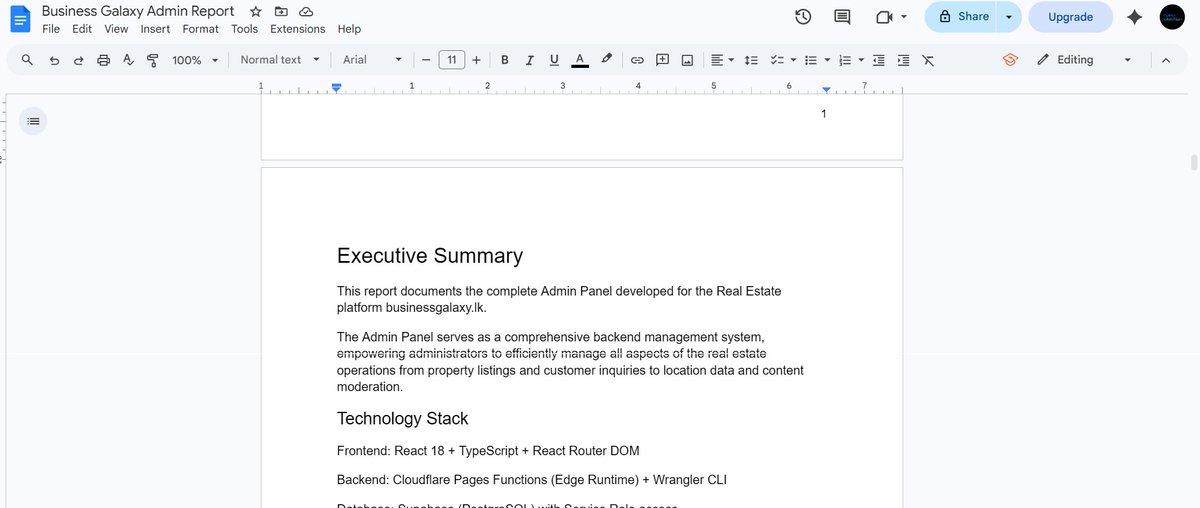Check the cloud document status icon
Image resolution: width=1200 pixels, height=508 pixels.
tap(306, 12)
